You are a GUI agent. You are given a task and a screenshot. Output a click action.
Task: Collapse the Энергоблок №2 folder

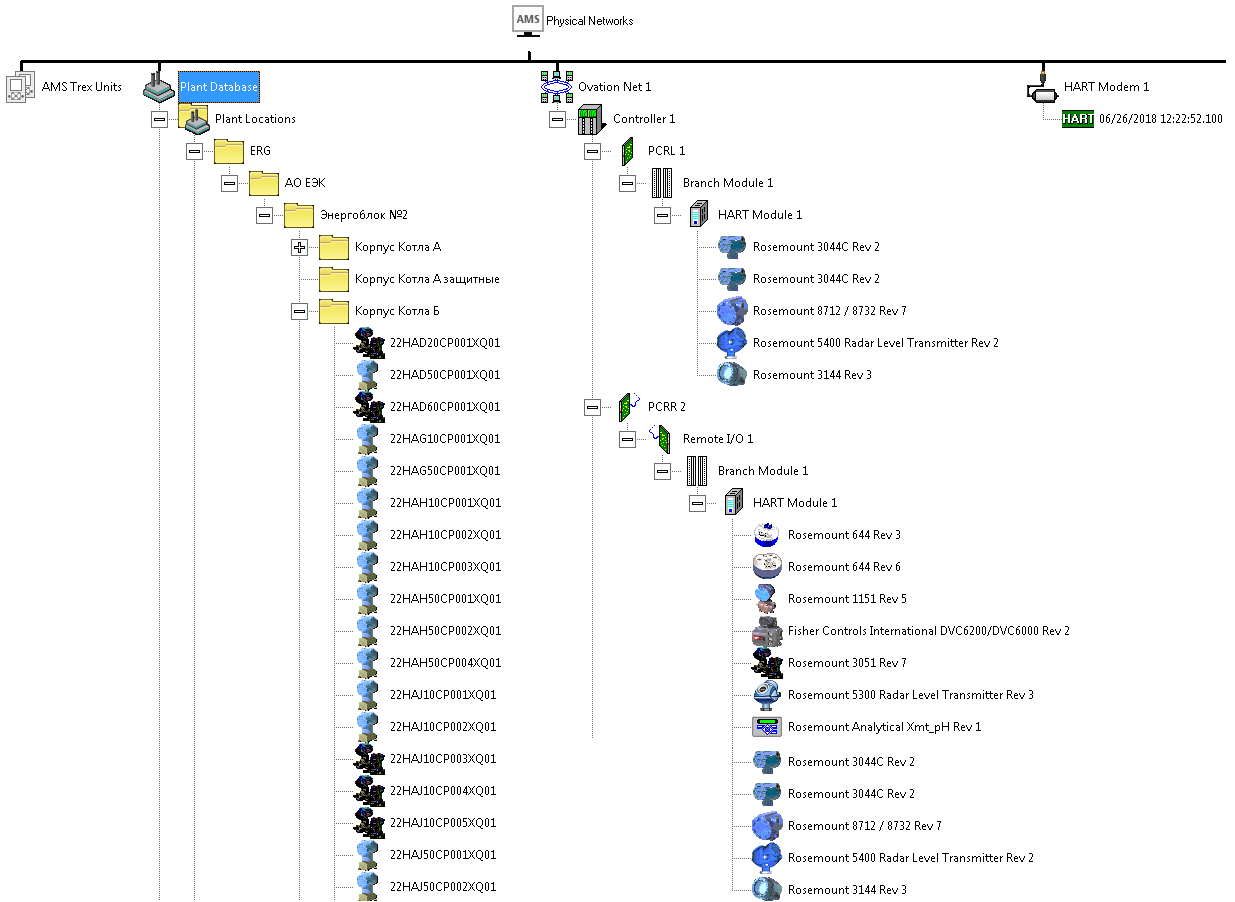pyautogui.click(x=264, y=215)
